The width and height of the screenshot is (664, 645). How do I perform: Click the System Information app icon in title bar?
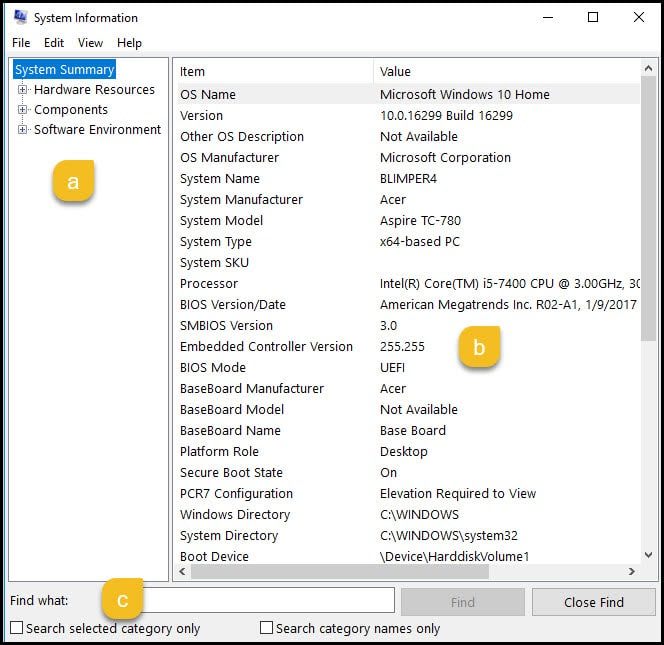click(x=20, y=17)
